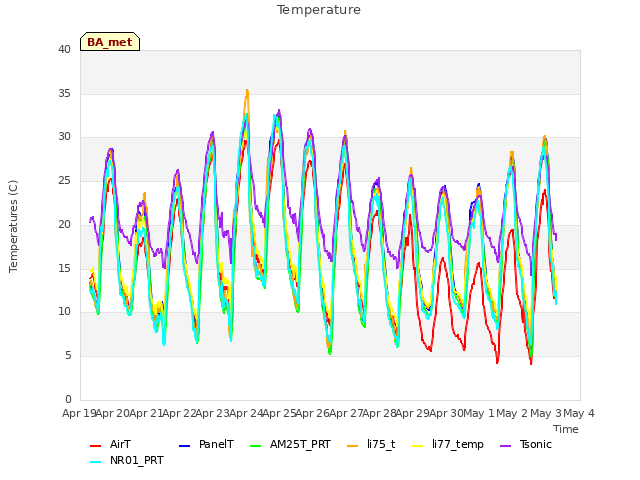Click the green AM25T_PRT legend swatch
The image size is (640, 480).
[255, 446]
